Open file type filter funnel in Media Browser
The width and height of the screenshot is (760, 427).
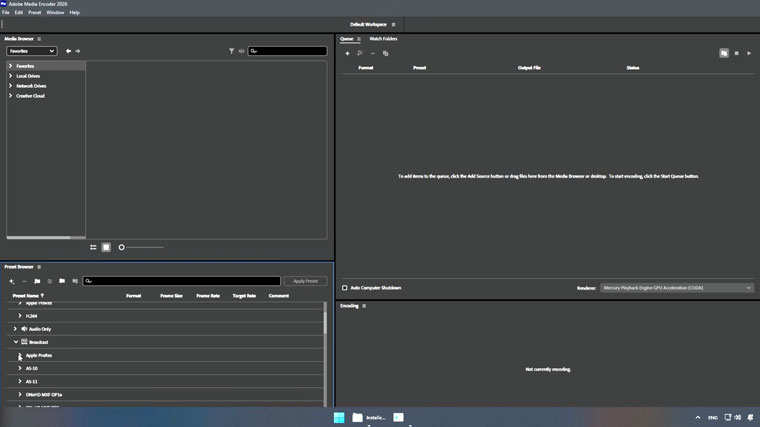(231, 51)
